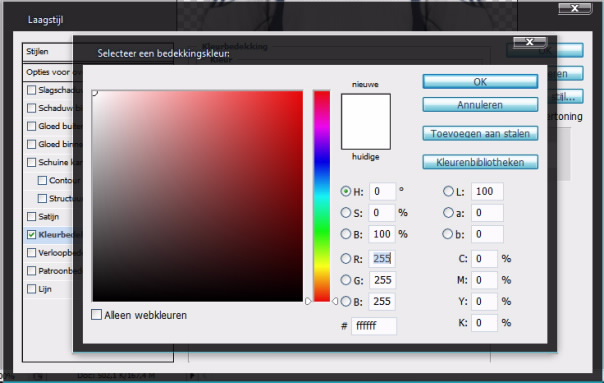Screen dimensions: 604x383
Task: Click the hex color field ffffff
Action: (374, 326)
